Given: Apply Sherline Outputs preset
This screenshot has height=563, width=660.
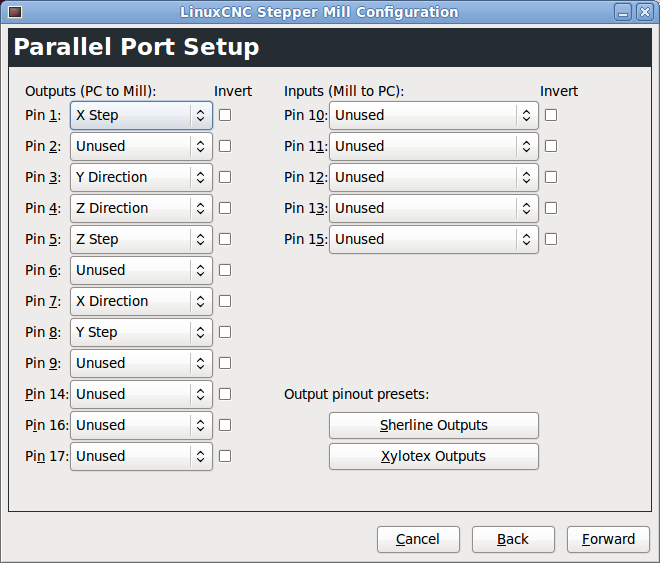Looking at the screenshot, I should point(433,425).
